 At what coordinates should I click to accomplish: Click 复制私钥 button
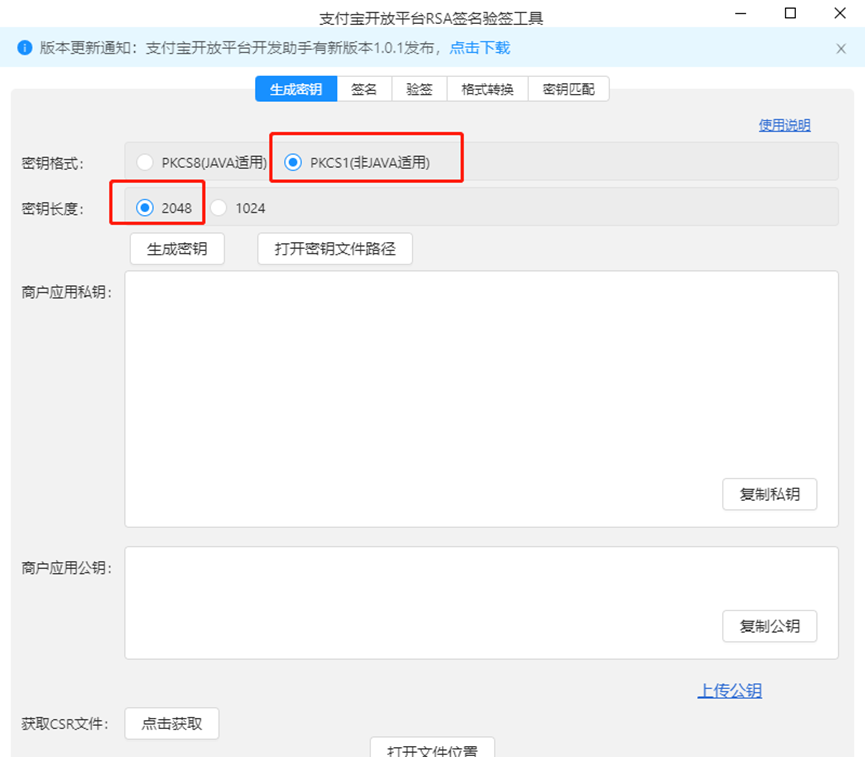770,494
